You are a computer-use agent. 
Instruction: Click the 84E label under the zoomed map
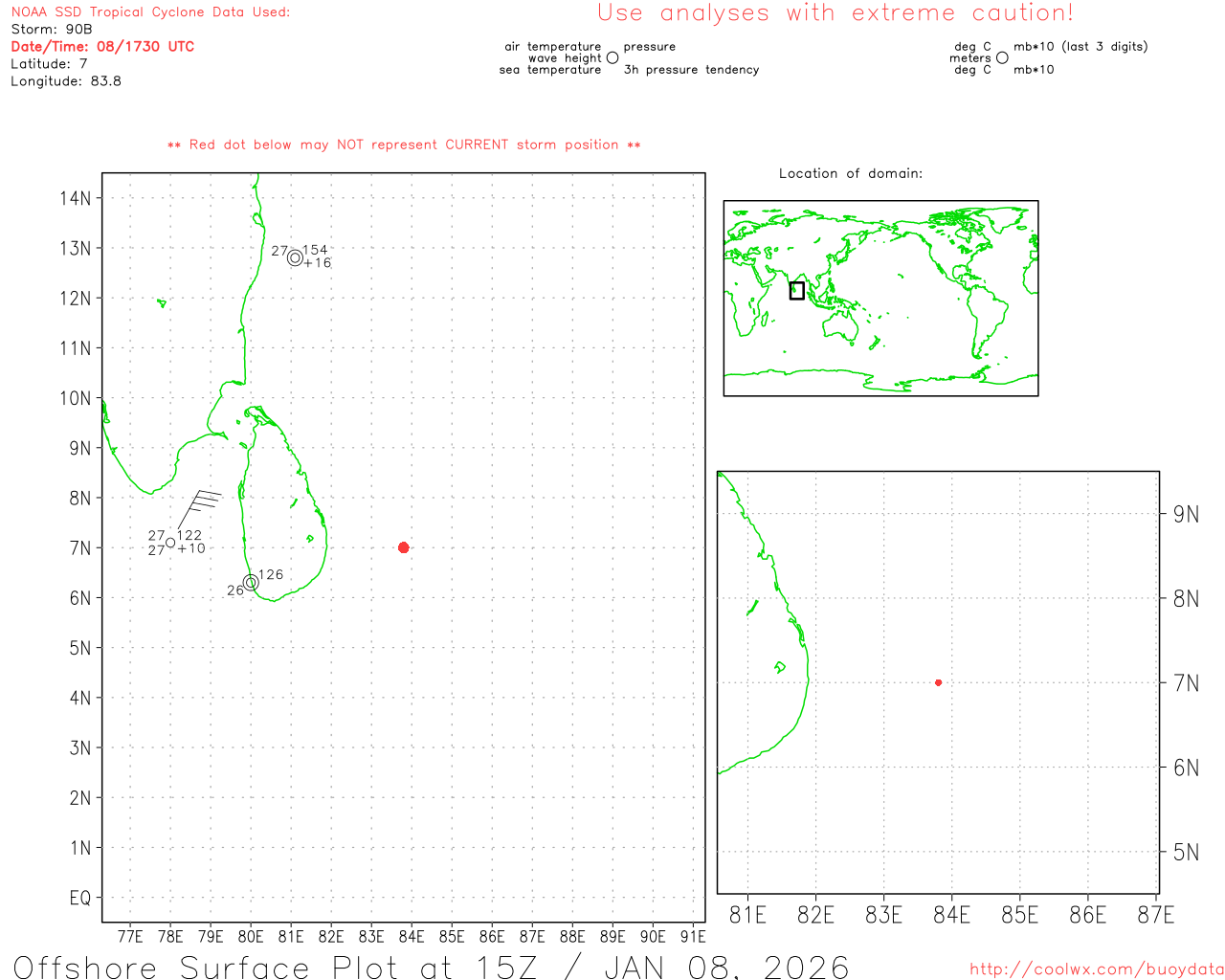point(951,916)
